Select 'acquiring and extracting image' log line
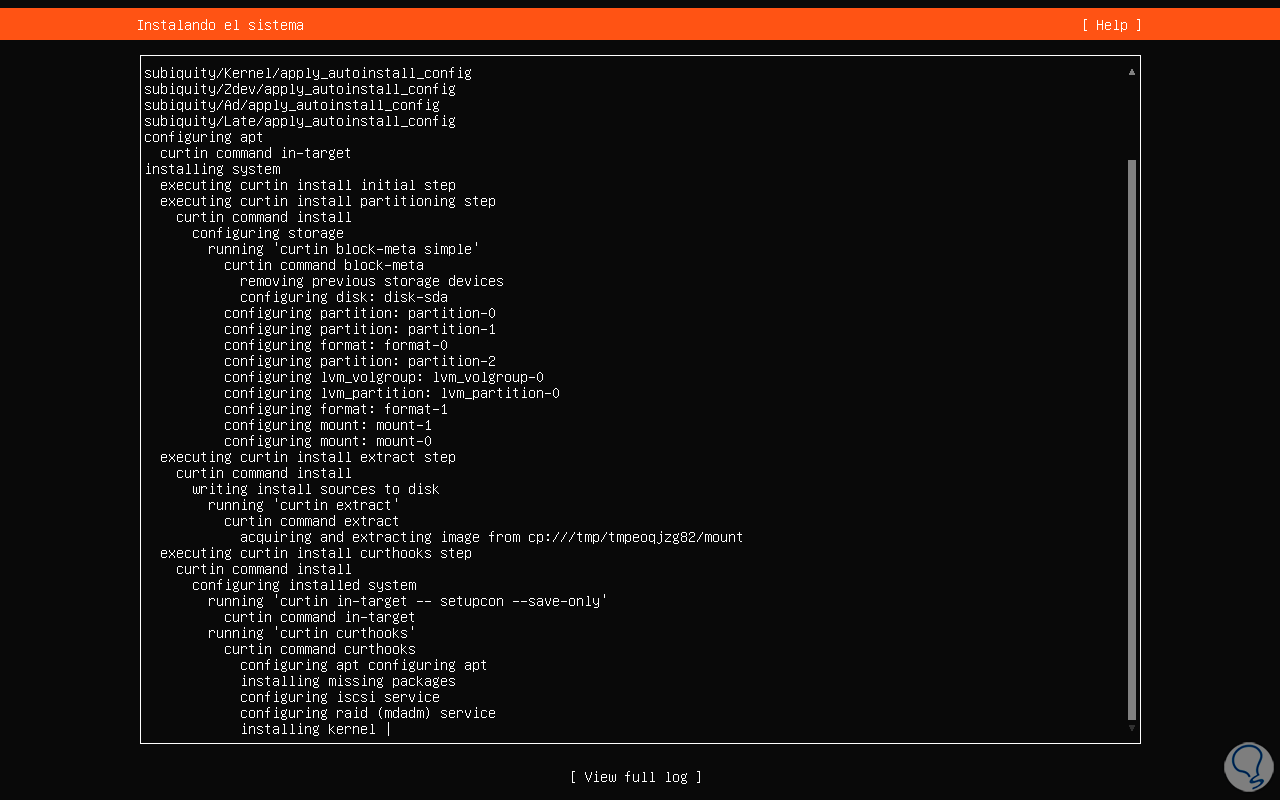1280x800 pixels. (491, 537)
